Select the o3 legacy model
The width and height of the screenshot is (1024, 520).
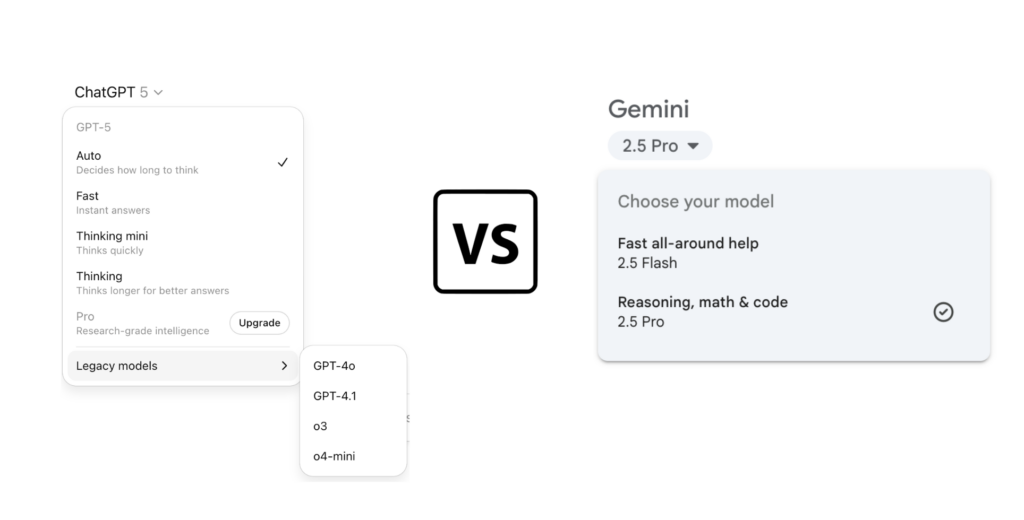click(320, 426)
